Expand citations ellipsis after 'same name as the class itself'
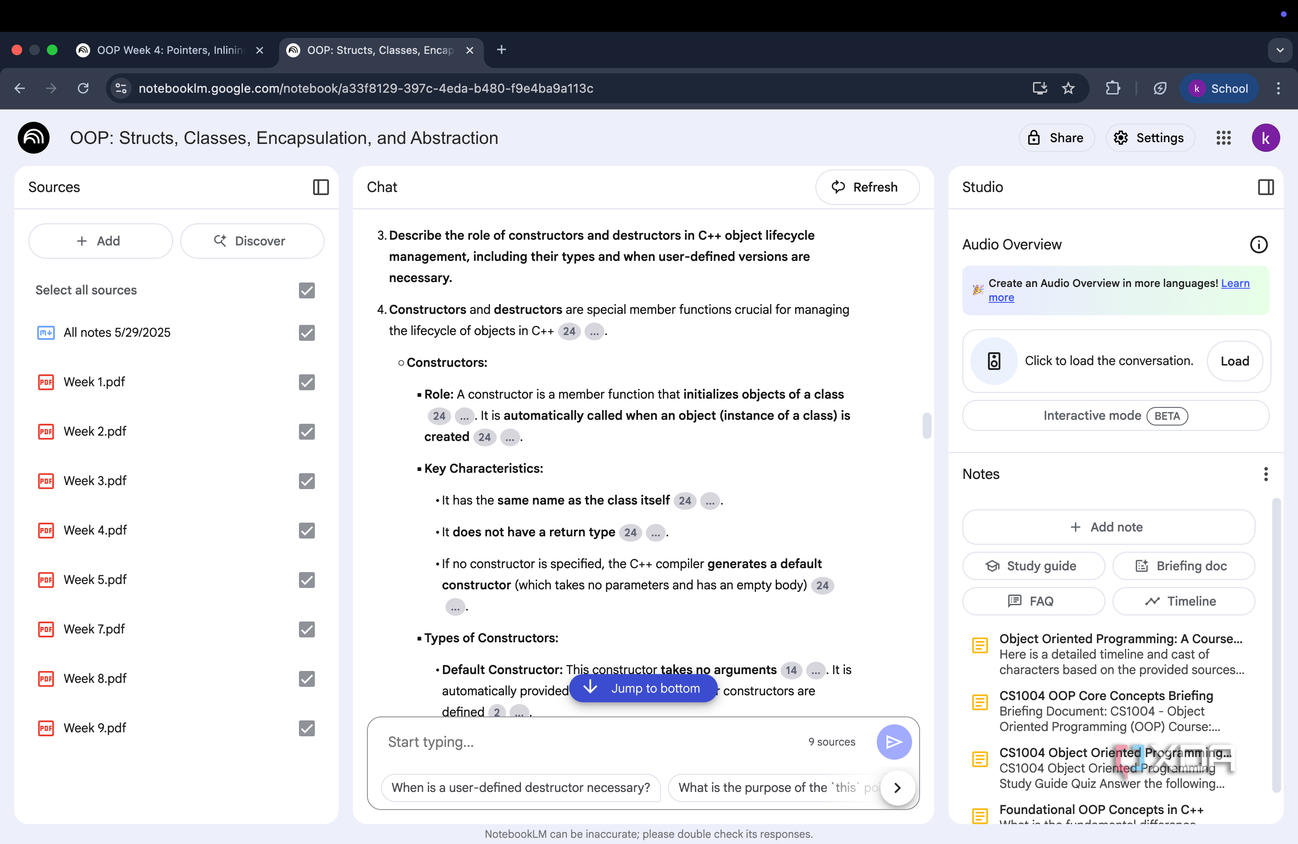 click(710, 501)
